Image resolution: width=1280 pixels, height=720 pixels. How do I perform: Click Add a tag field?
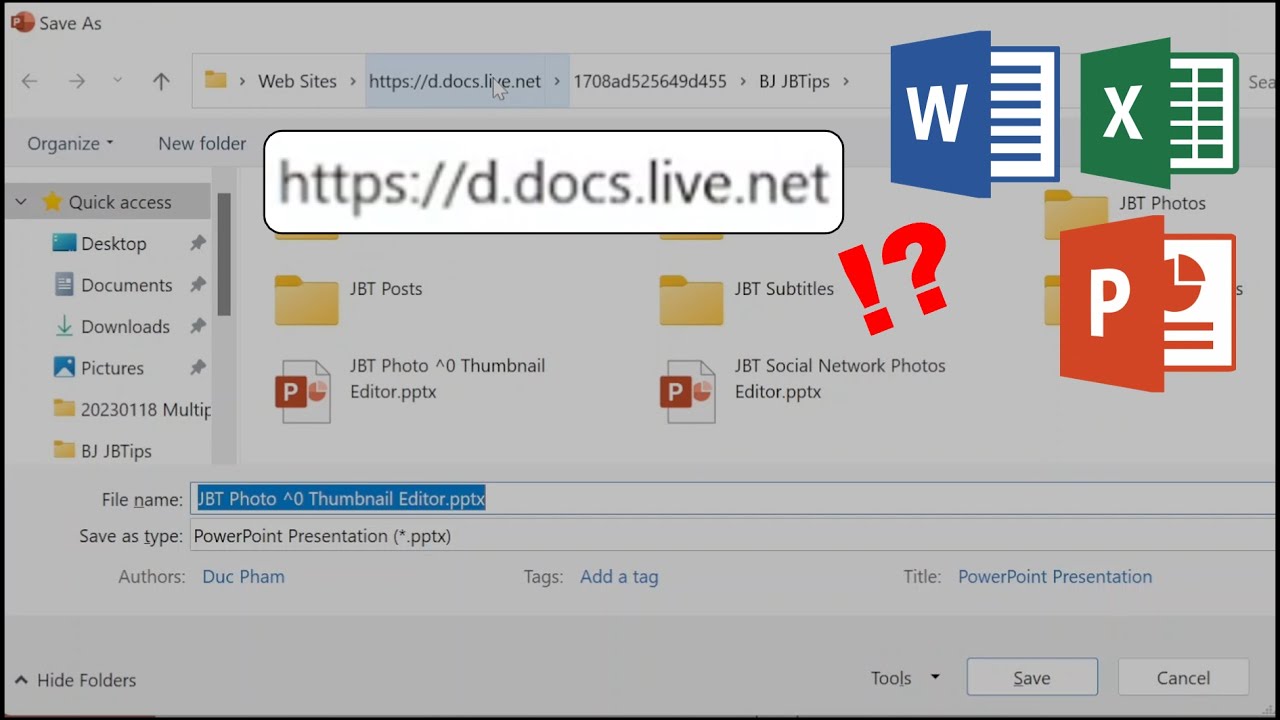point(619,577)
